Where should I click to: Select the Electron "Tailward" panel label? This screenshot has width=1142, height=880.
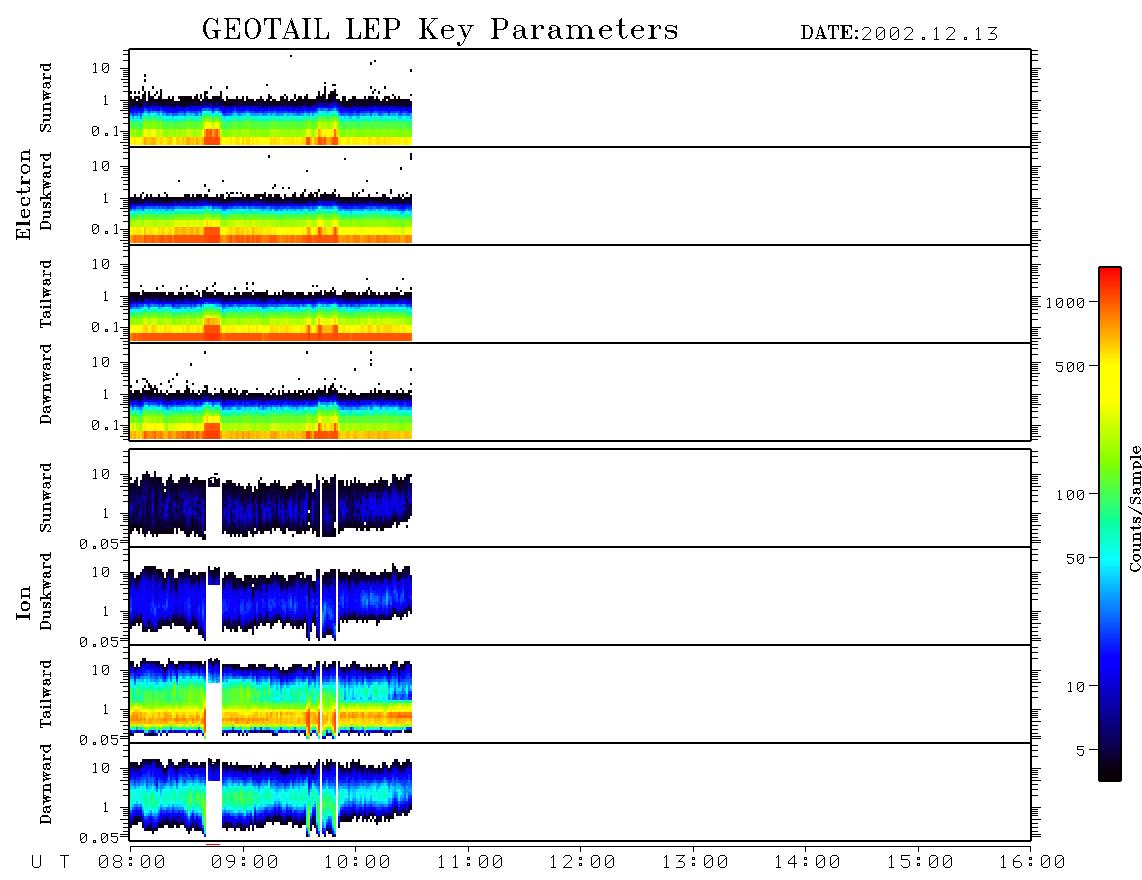[x=46, y=294]
